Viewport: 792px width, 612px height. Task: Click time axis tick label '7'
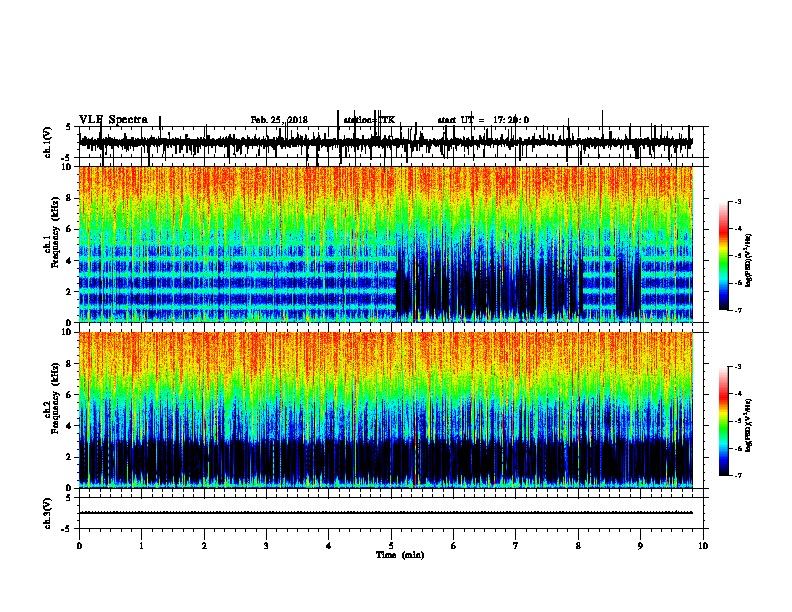pos(516,545)
